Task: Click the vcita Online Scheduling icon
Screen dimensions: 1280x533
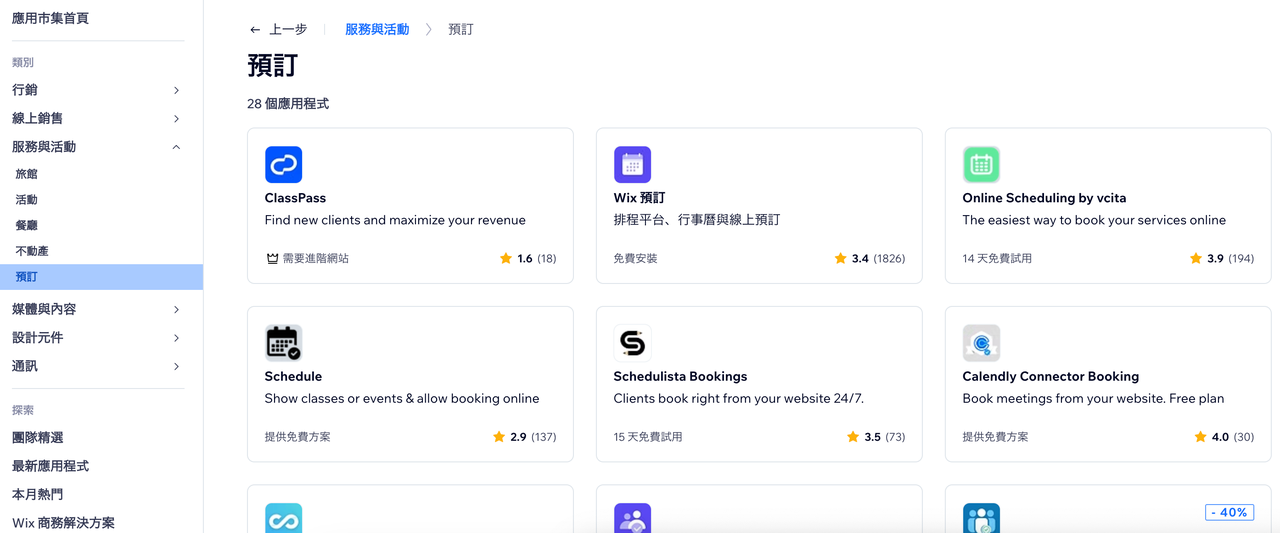Action: (981, 165)
